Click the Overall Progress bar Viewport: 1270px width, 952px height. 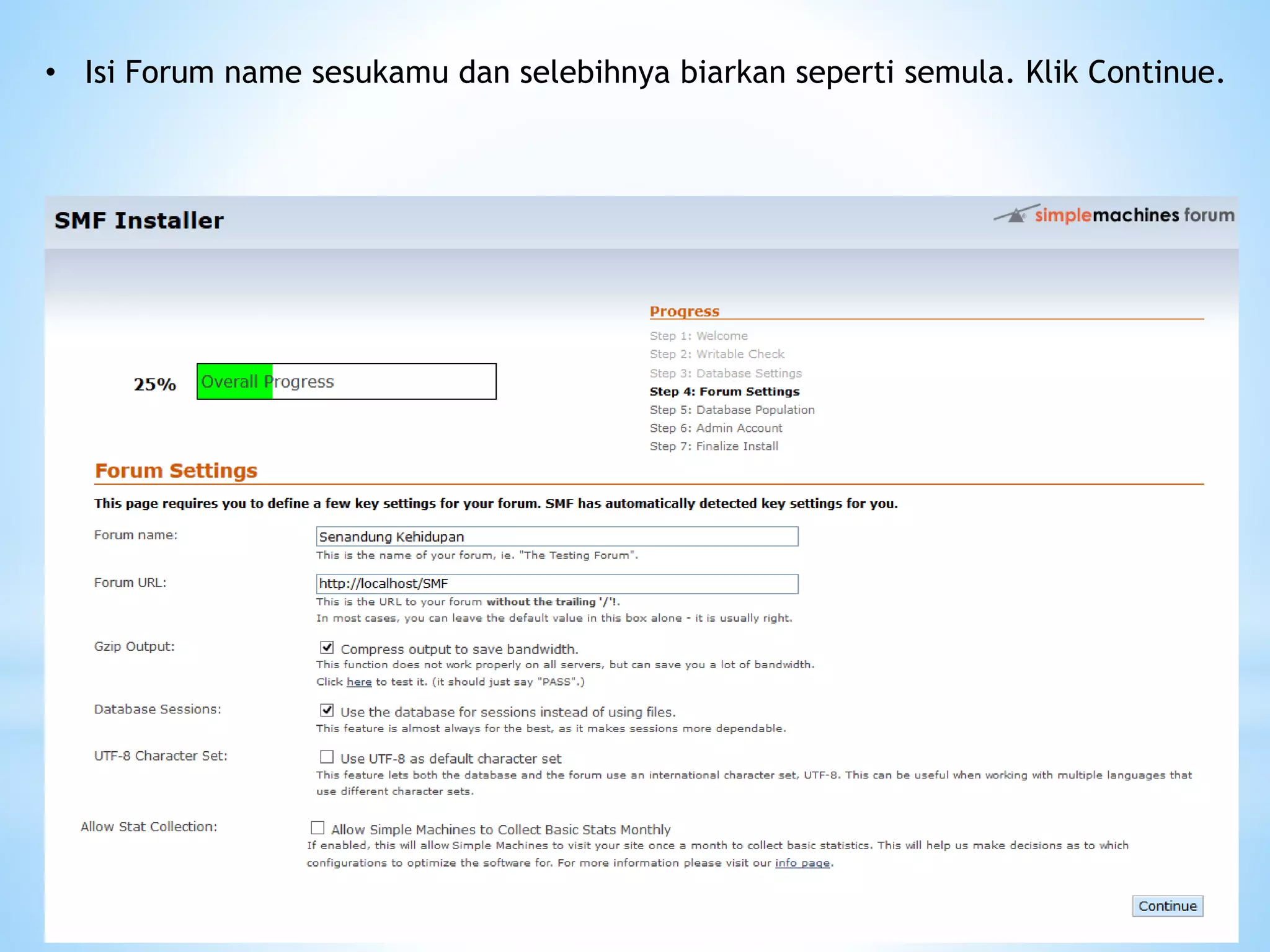[347, 381]
